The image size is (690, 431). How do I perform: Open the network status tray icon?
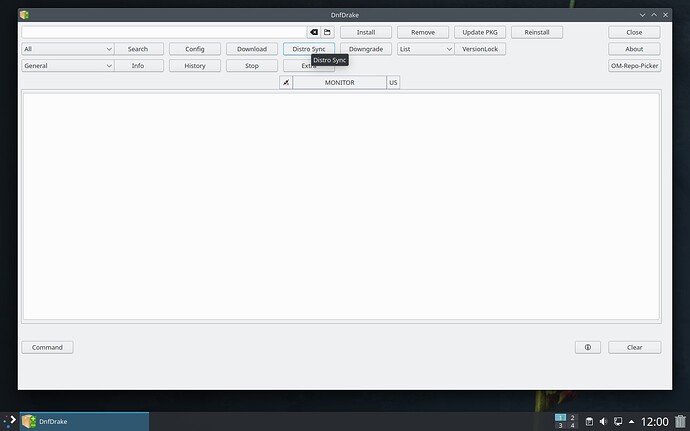coord(618,421)
